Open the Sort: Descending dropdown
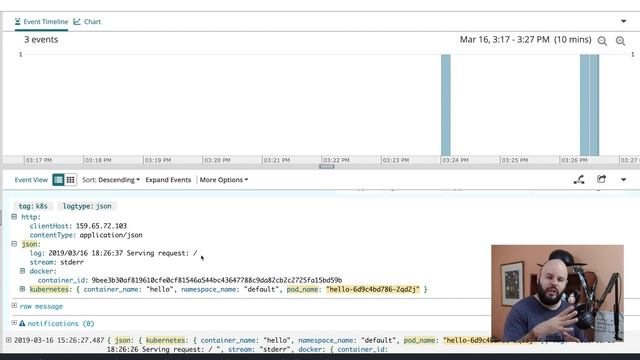The image size is (640, 360). 111,180
